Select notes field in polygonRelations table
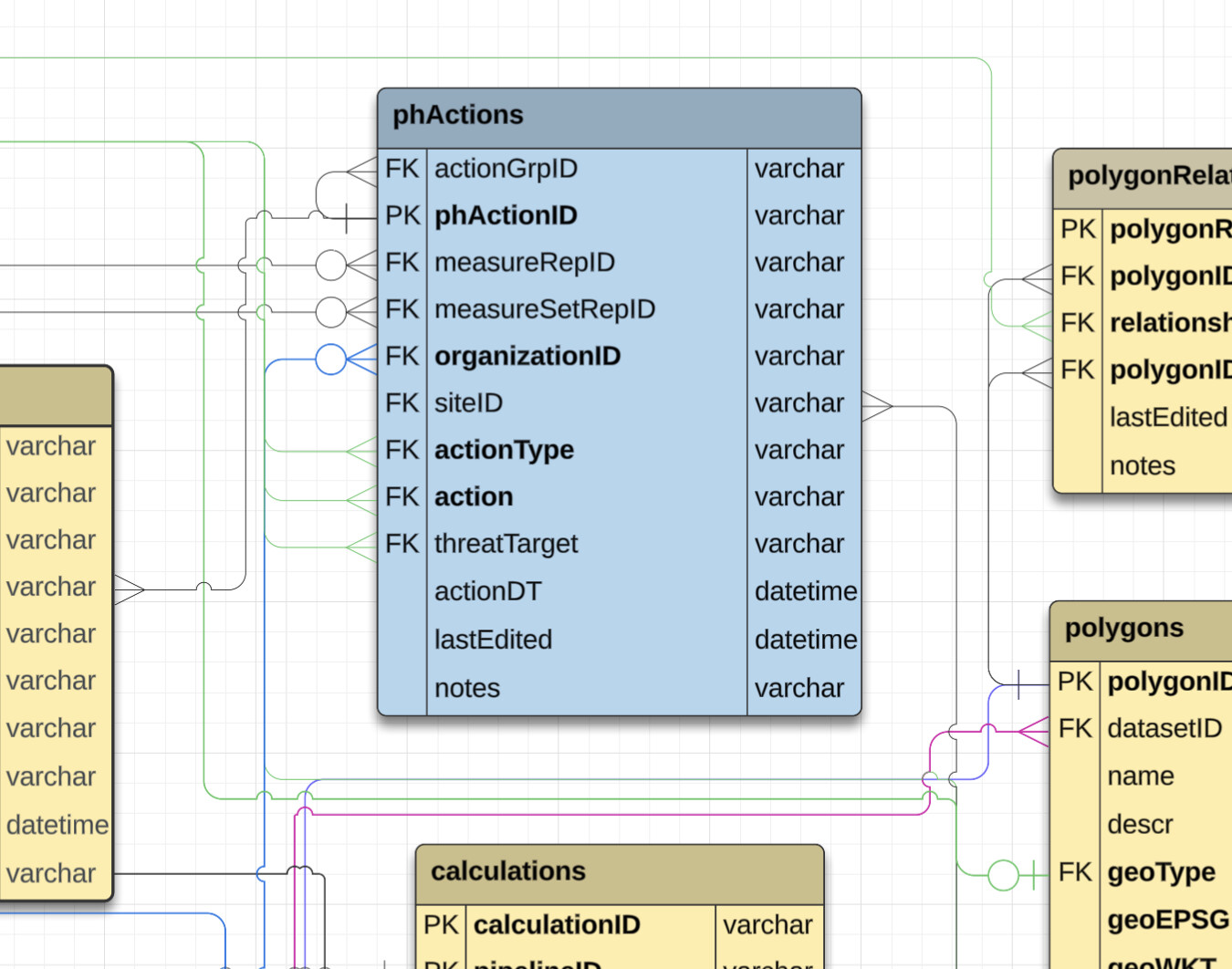This screenshot has width=1232, height=969. [1143, 465]
